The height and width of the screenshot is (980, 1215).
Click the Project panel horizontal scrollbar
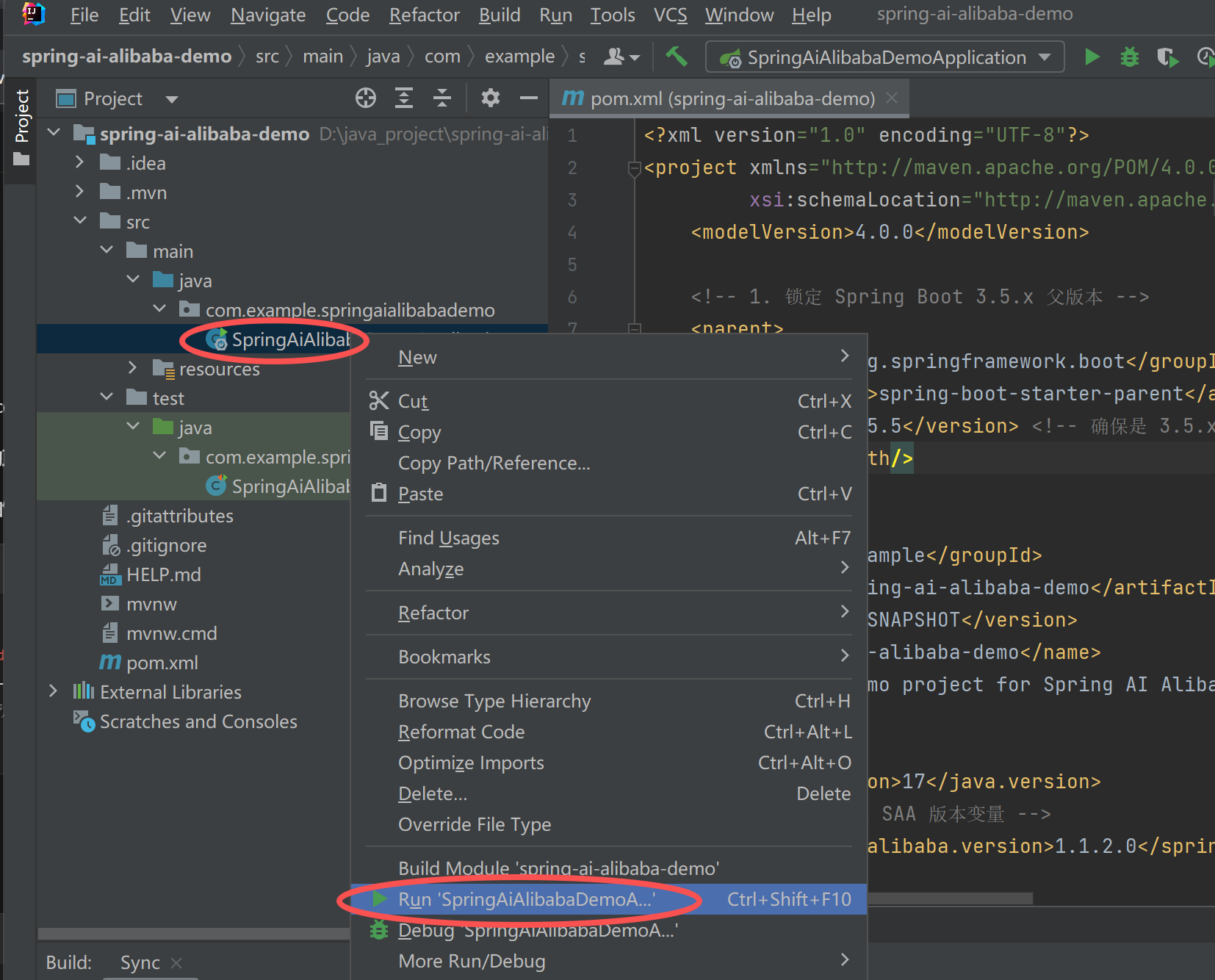[194, 933]
